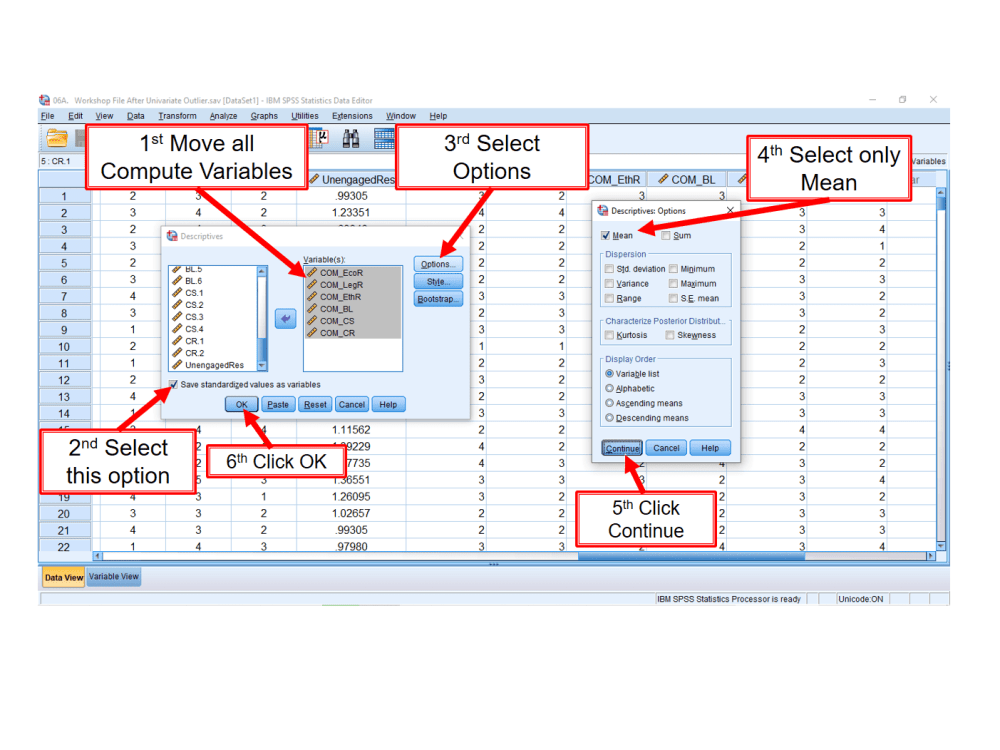This screenshot has height=750, width=1000.
Task: Click the variable list scroll-down arrow
Action: 261,365
